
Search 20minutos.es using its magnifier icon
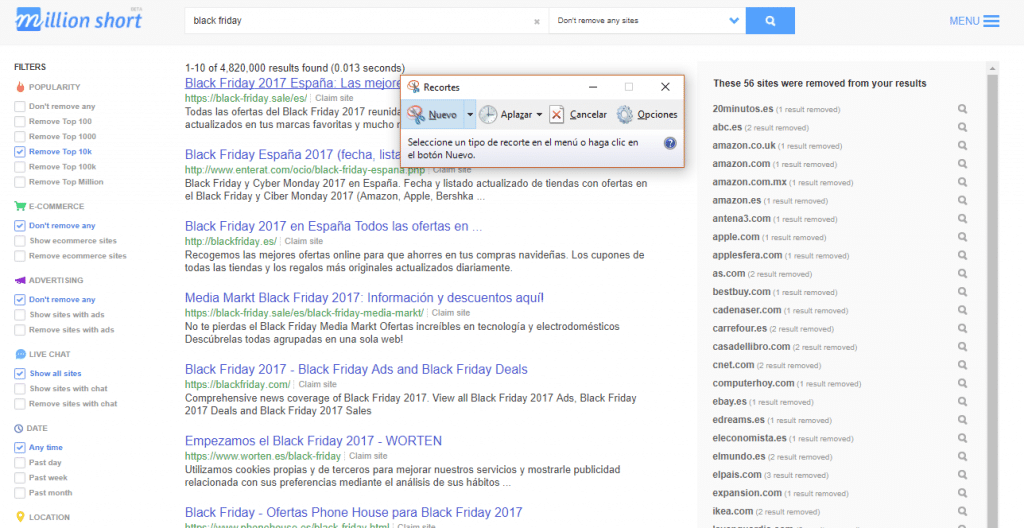click(963, 109)
